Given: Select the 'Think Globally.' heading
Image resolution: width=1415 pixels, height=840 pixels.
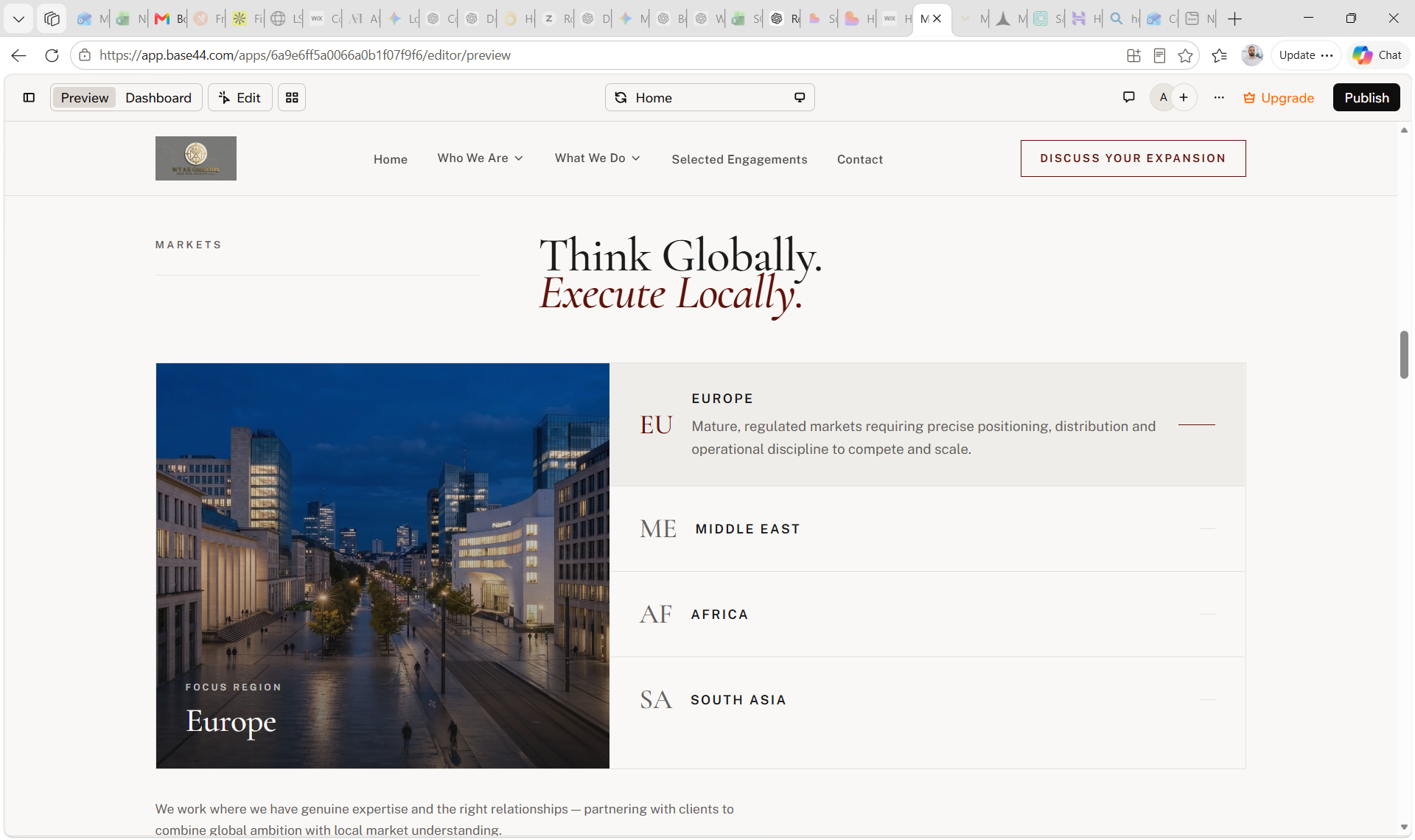Looking at the screenshot, I should 680,256.
